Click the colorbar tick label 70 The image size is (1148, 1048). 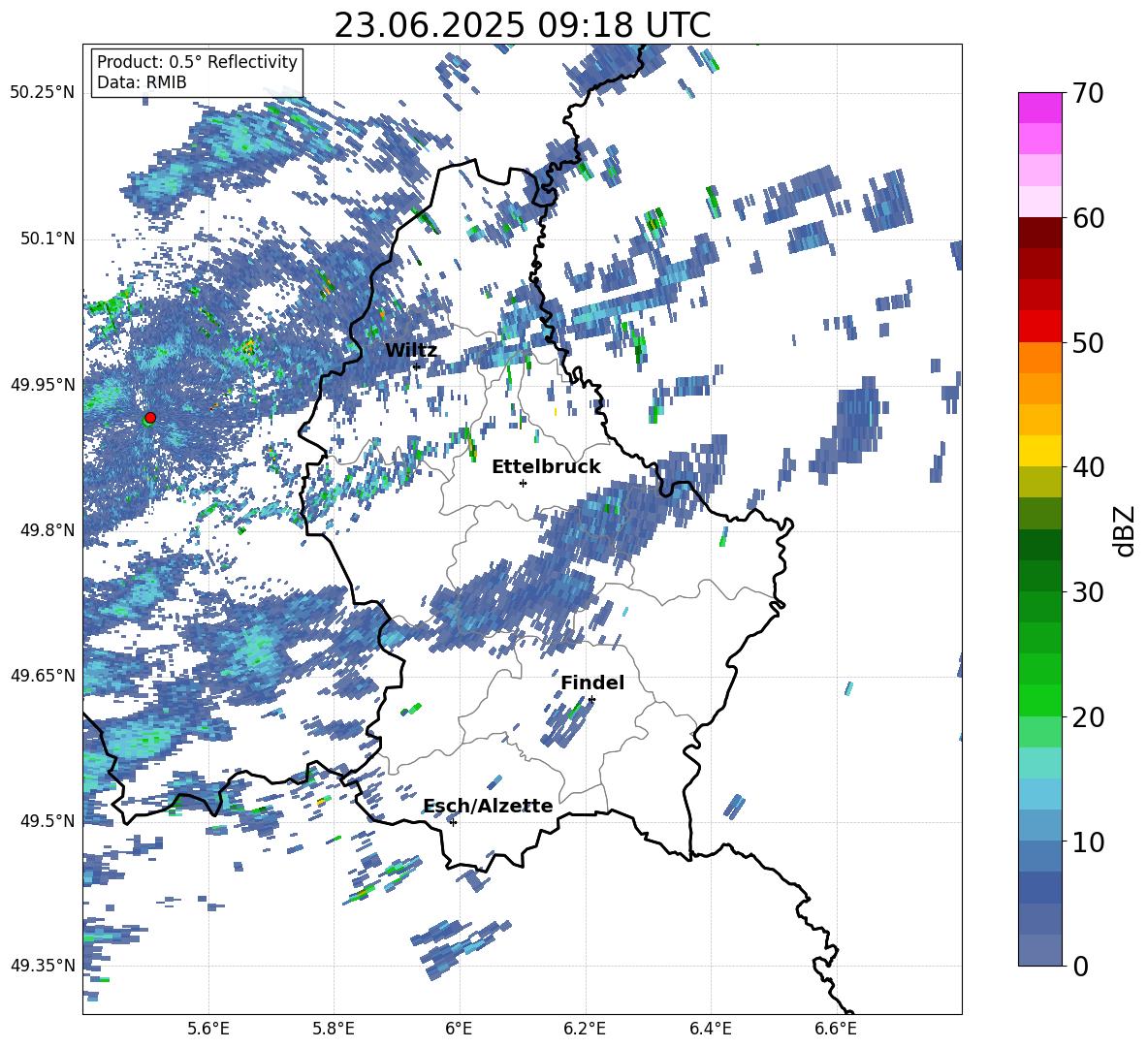coord(1088,94)
